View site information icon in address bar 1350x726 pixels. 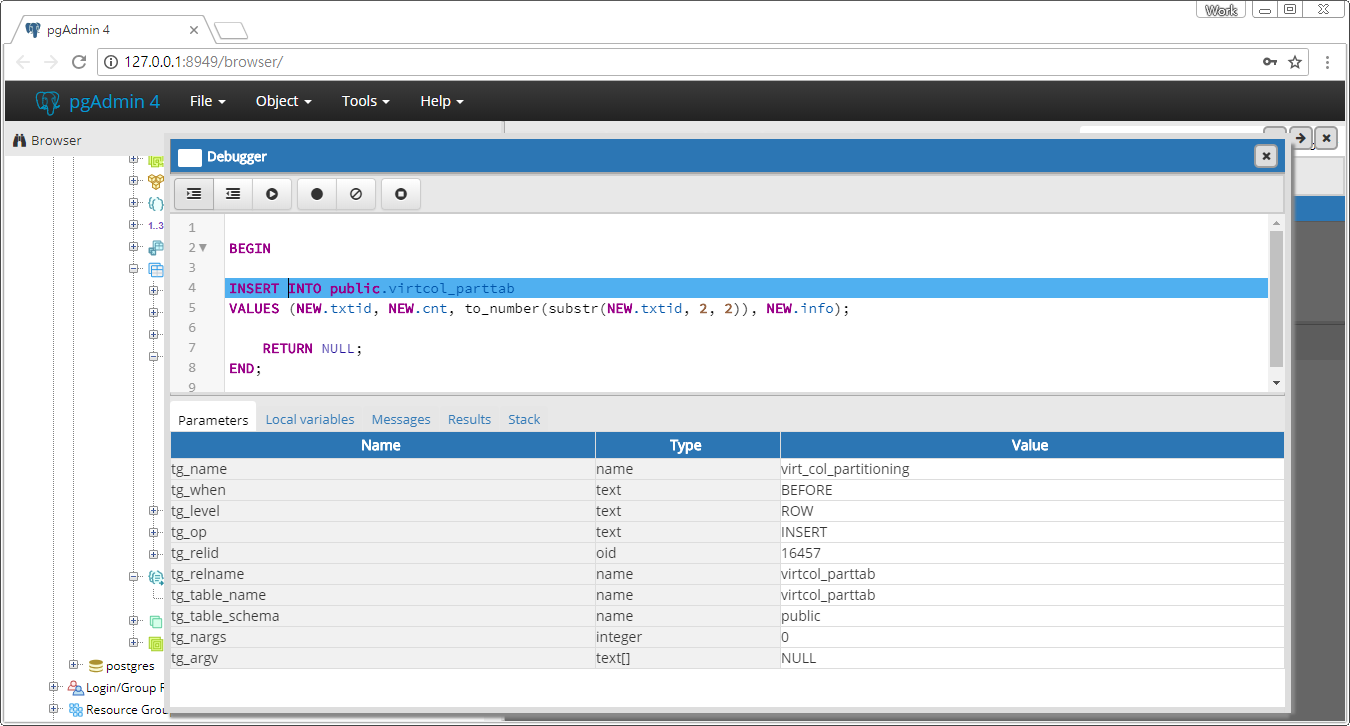pyautogui.click(x=112, y=62)
